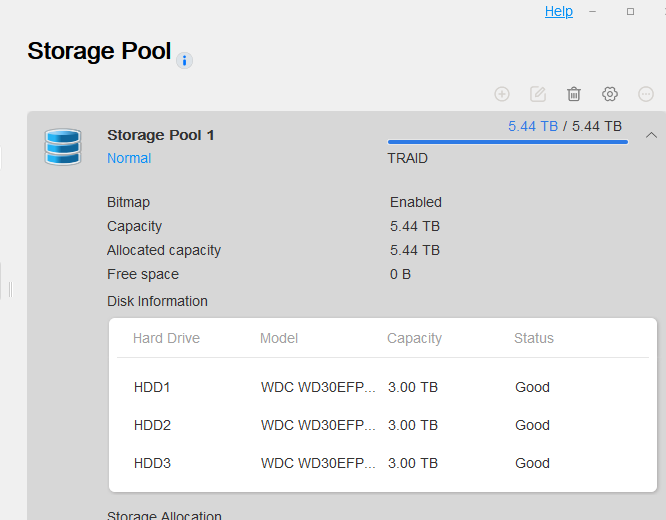666x520 pixels.
Task: Click the Normal status link
Action: pyautogui.click(x=129, y=158)
